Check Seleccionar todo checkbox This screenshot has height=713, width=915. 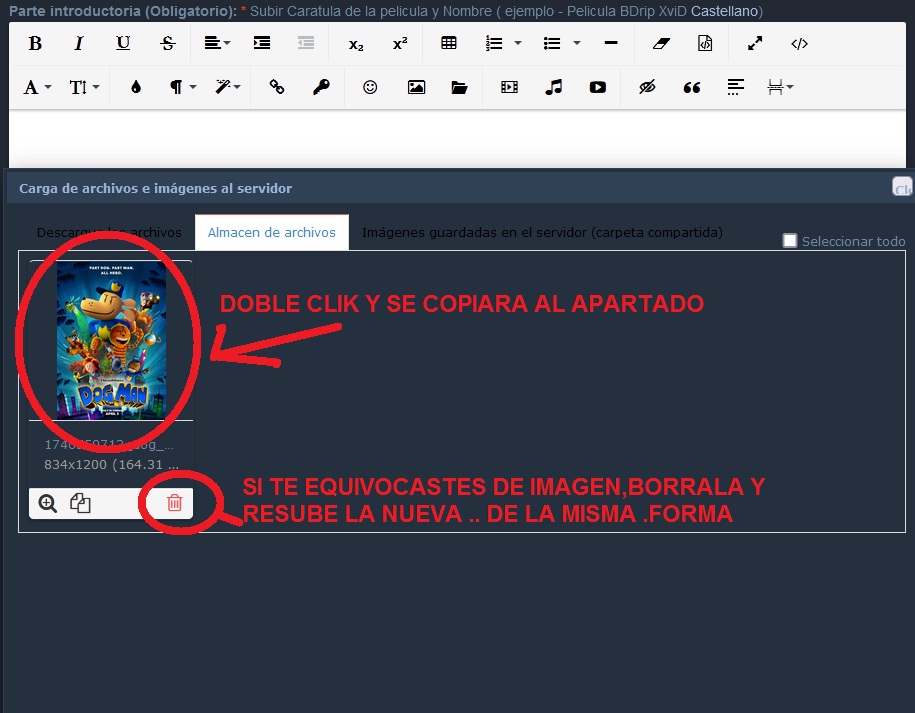[790, 240]
